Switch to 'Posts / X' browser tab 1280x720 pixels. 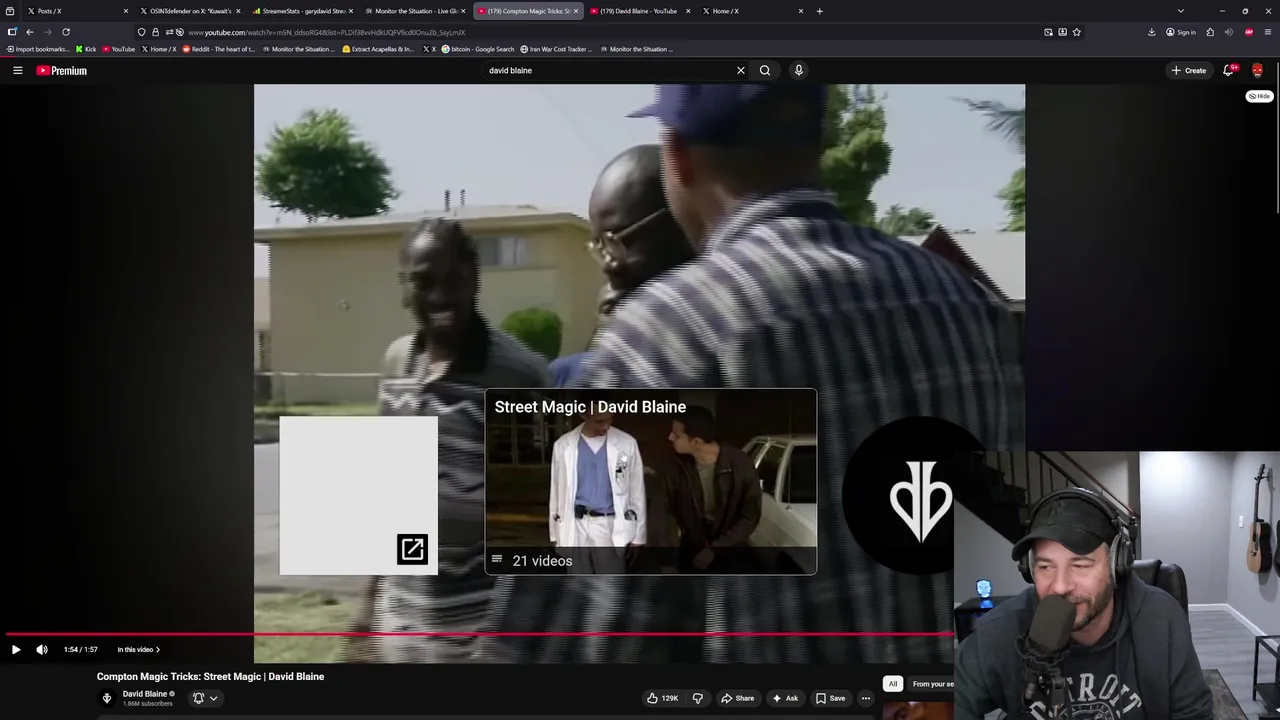[x=77, y=11]
